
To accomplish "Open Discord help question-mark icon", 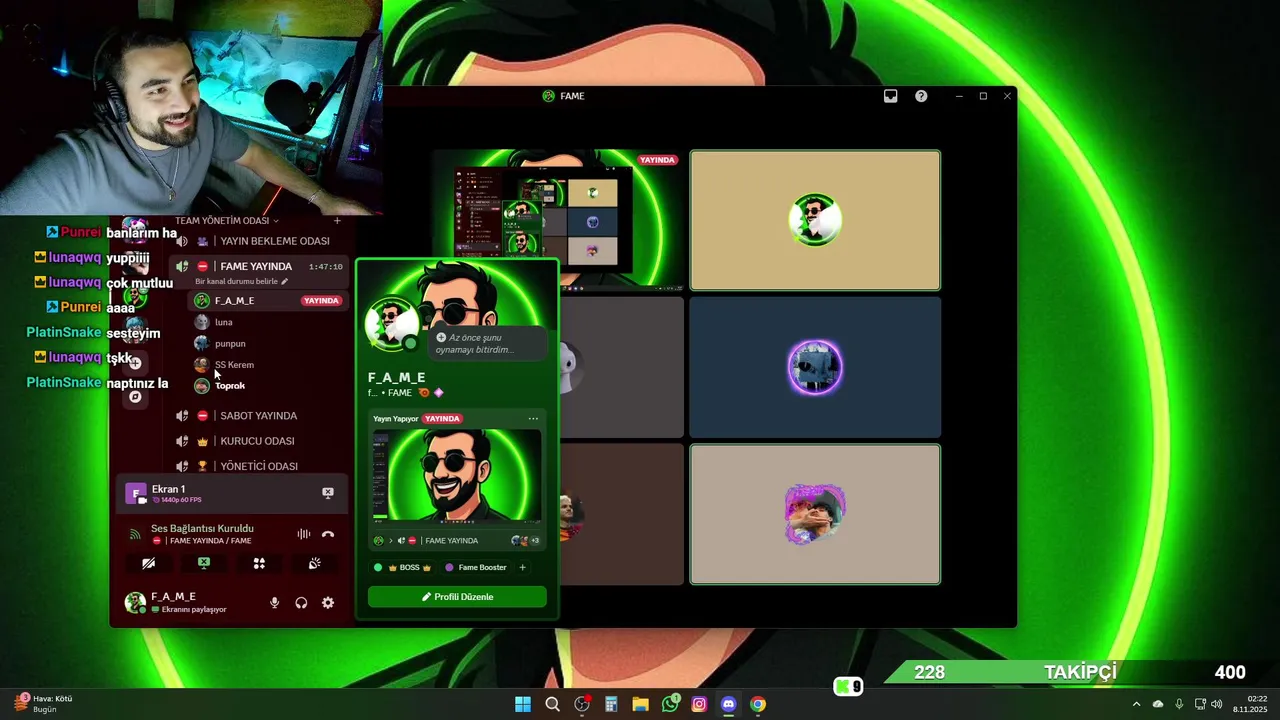I will 921,96.
